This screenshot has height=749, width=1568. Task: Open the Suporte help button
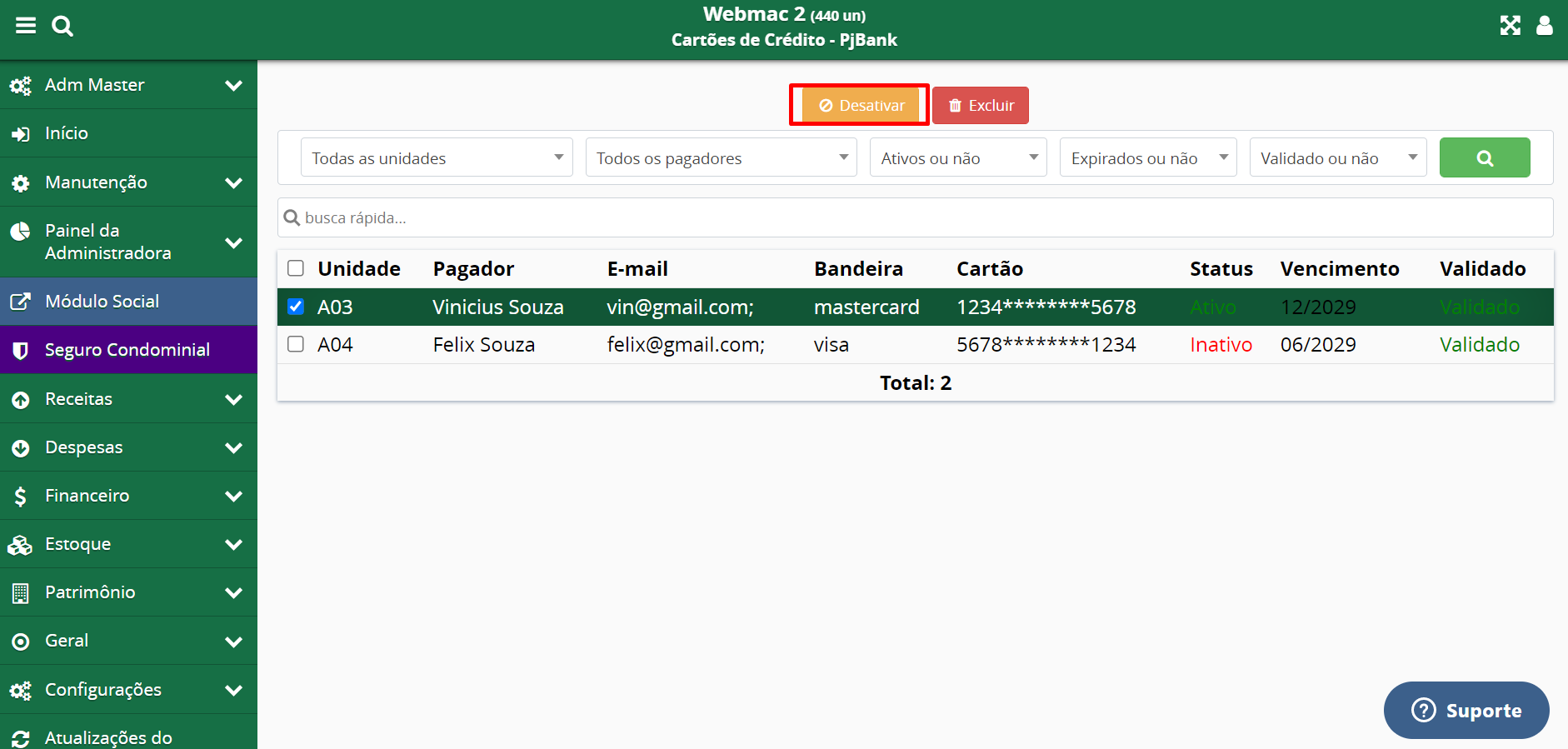point(1466,710)
